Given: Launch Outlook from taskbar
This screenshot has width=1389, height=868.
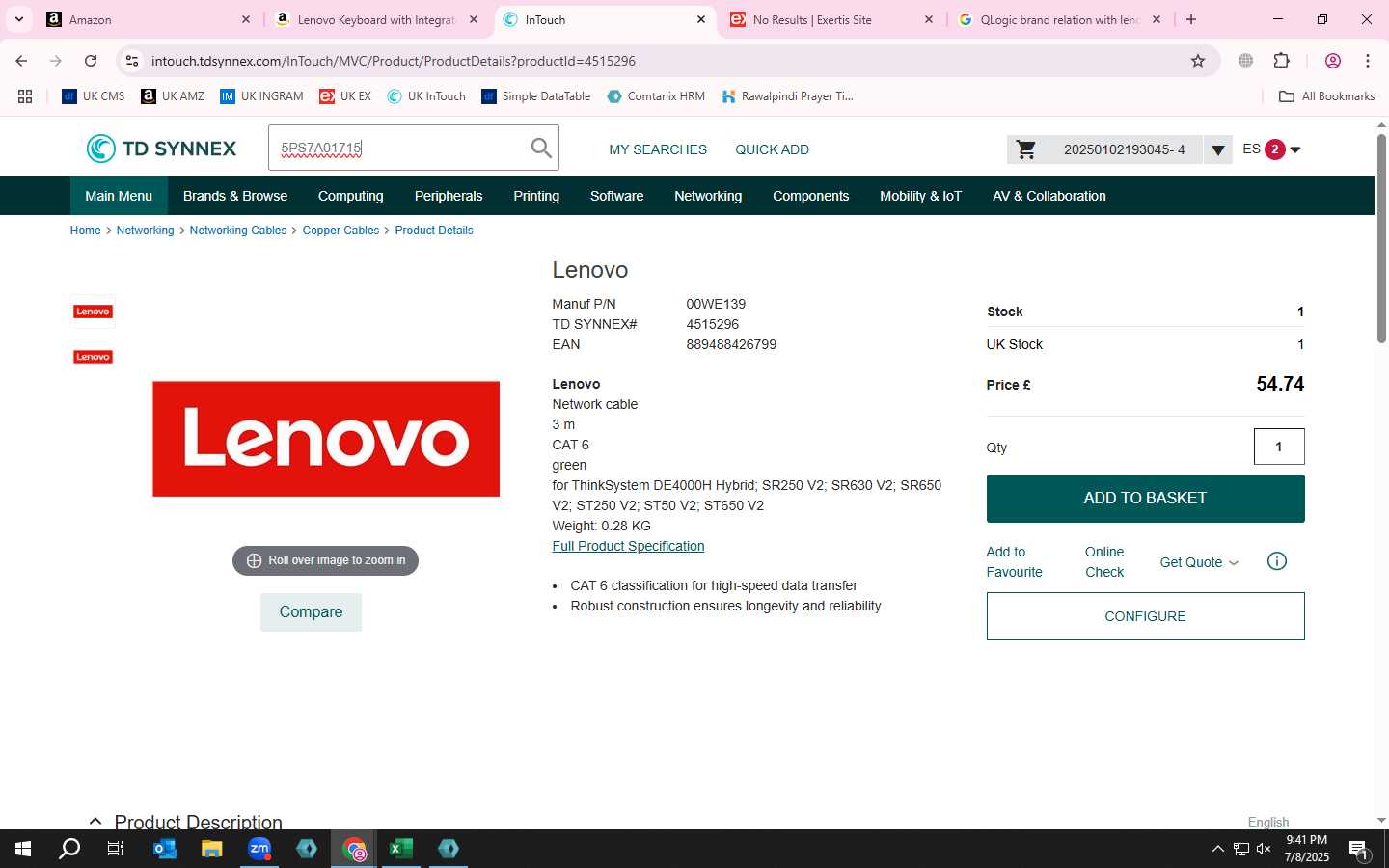Looking at the screenshot, I should coord(165,849).
